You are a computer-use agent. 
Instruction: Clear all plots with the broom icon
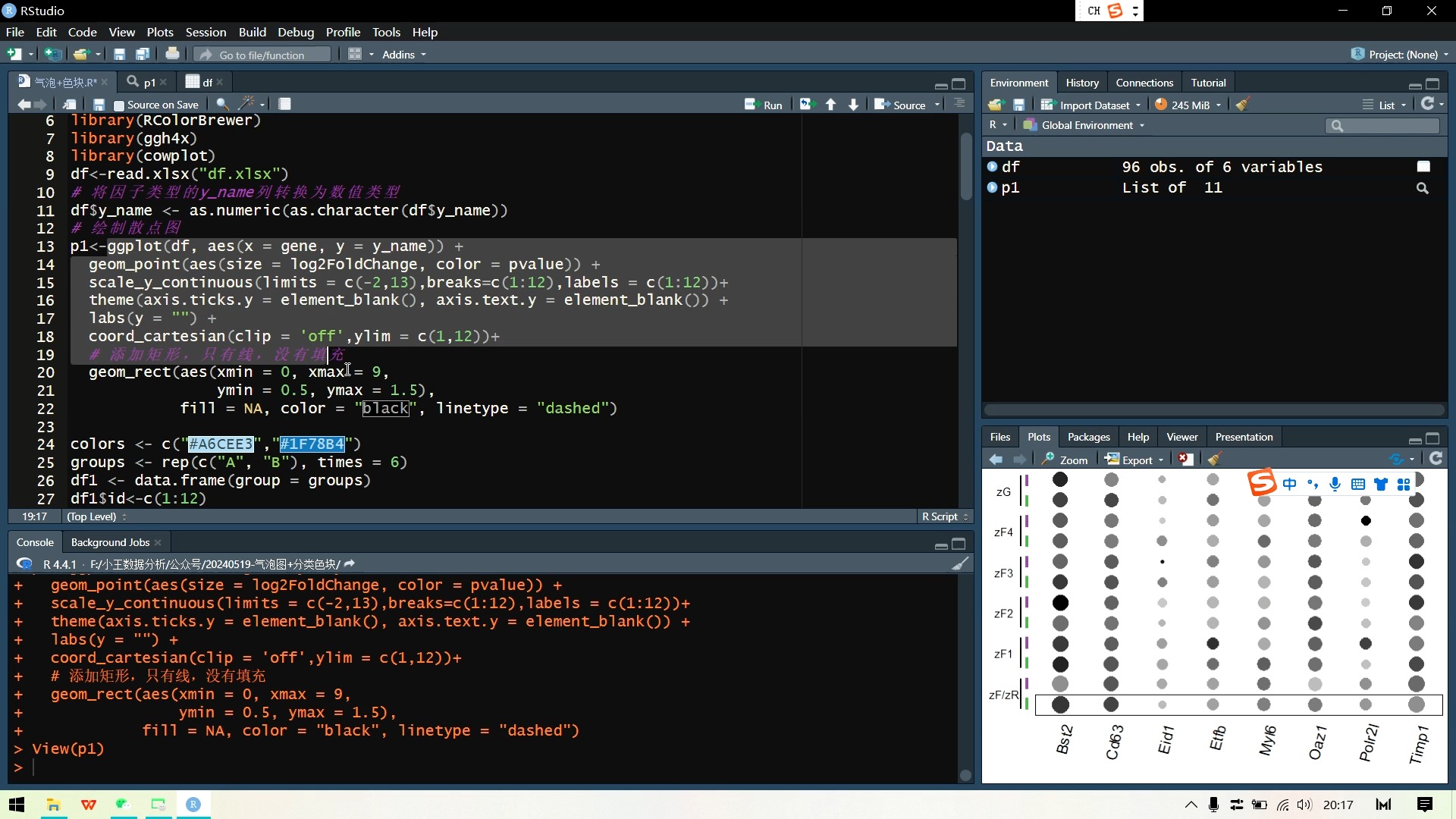click(1215, 460)
